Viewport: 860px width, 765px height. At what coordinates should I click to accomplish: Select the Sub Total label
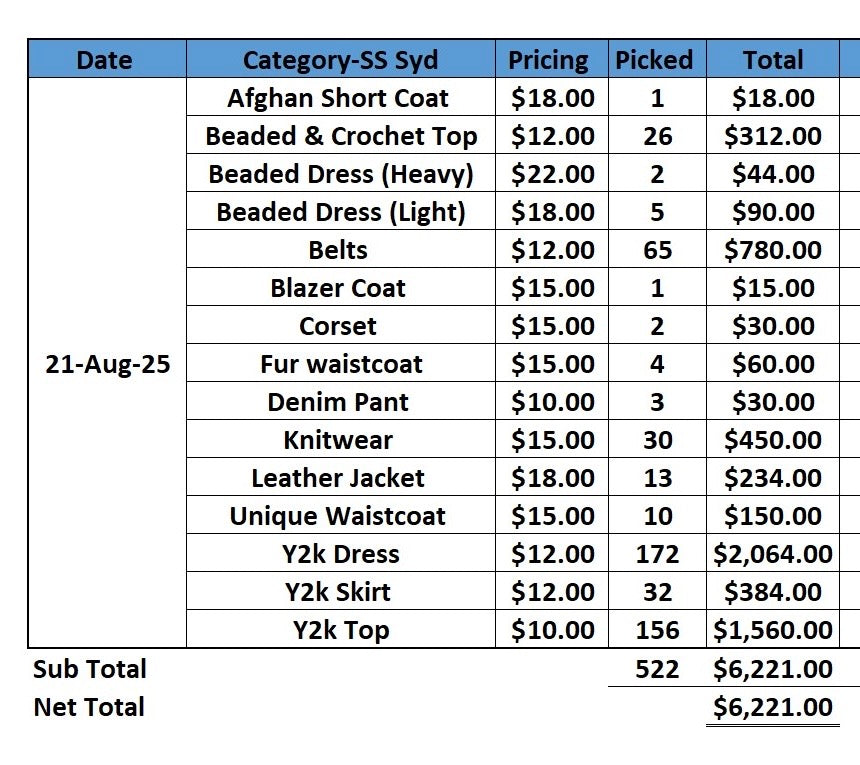point(89,668)
